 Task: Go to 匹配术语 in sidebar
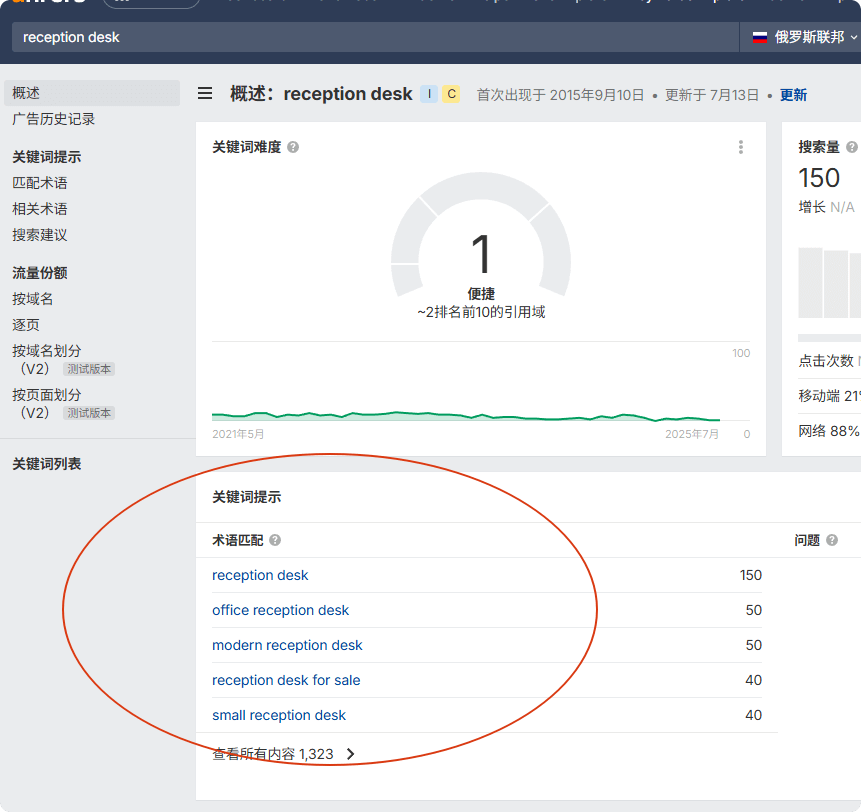(40, 183)
